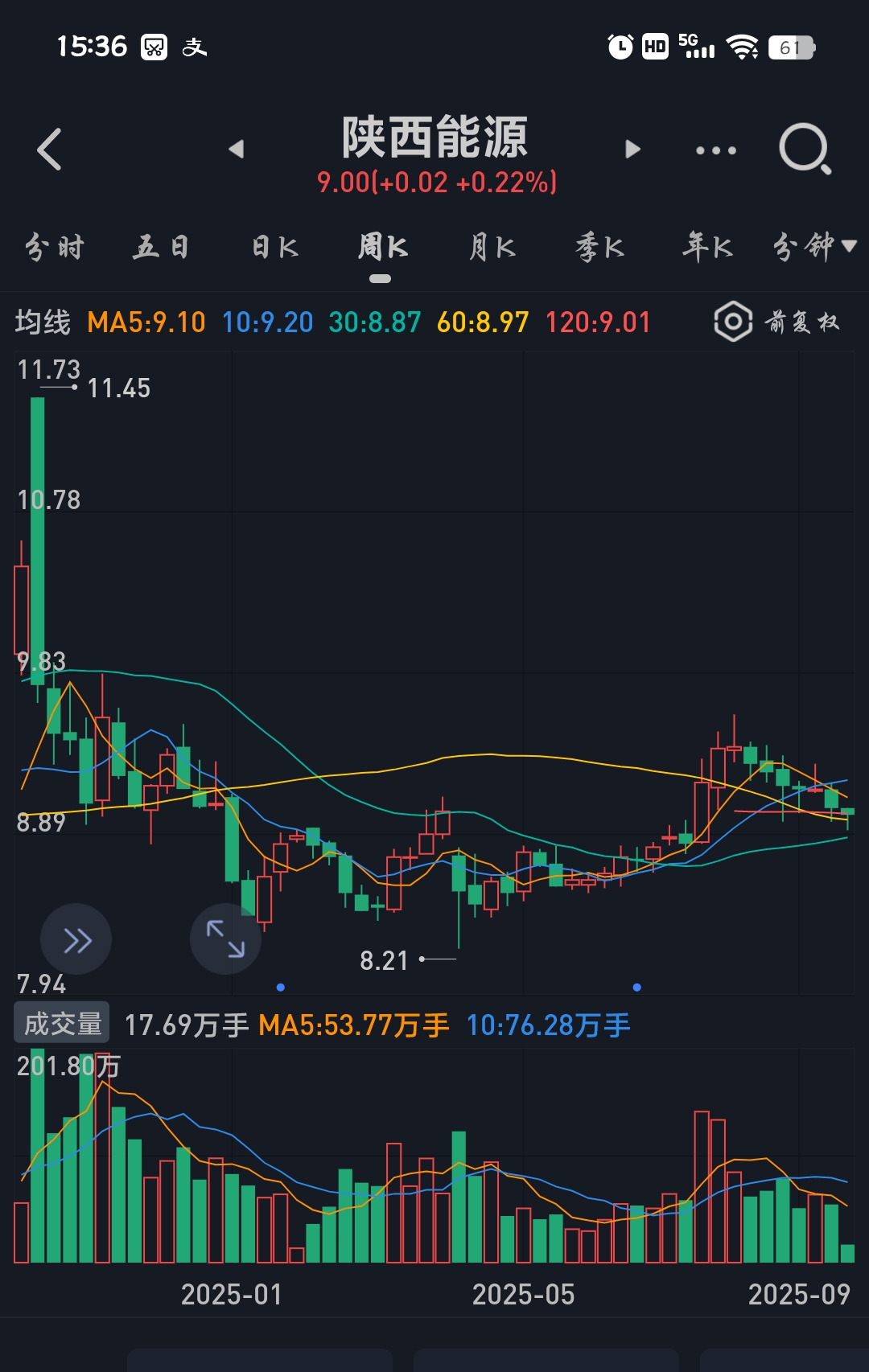This screenshot has width=869, height=1372.
Task: Tap the 10.78 price axis label
Action: (49, 500)
